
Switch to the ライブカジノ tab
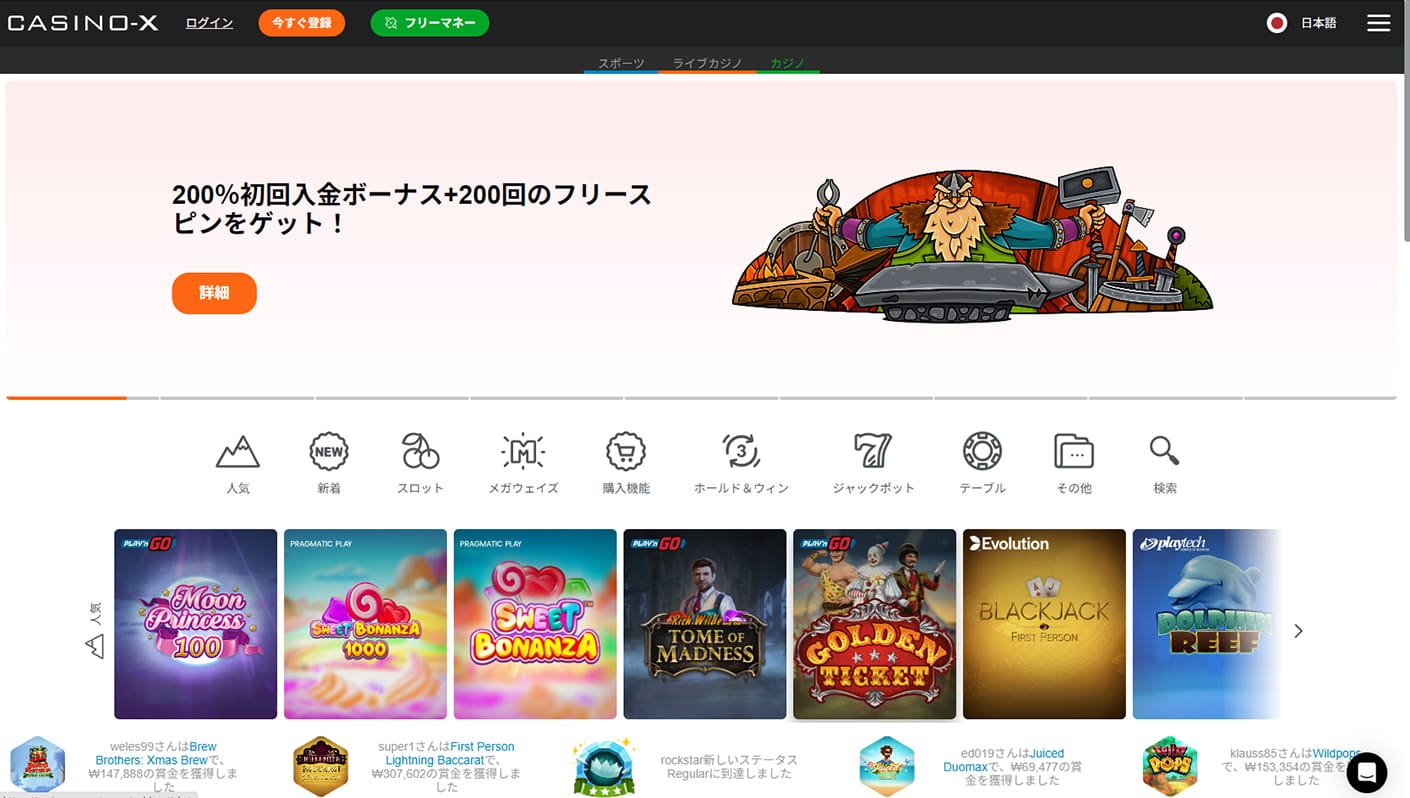707,63
